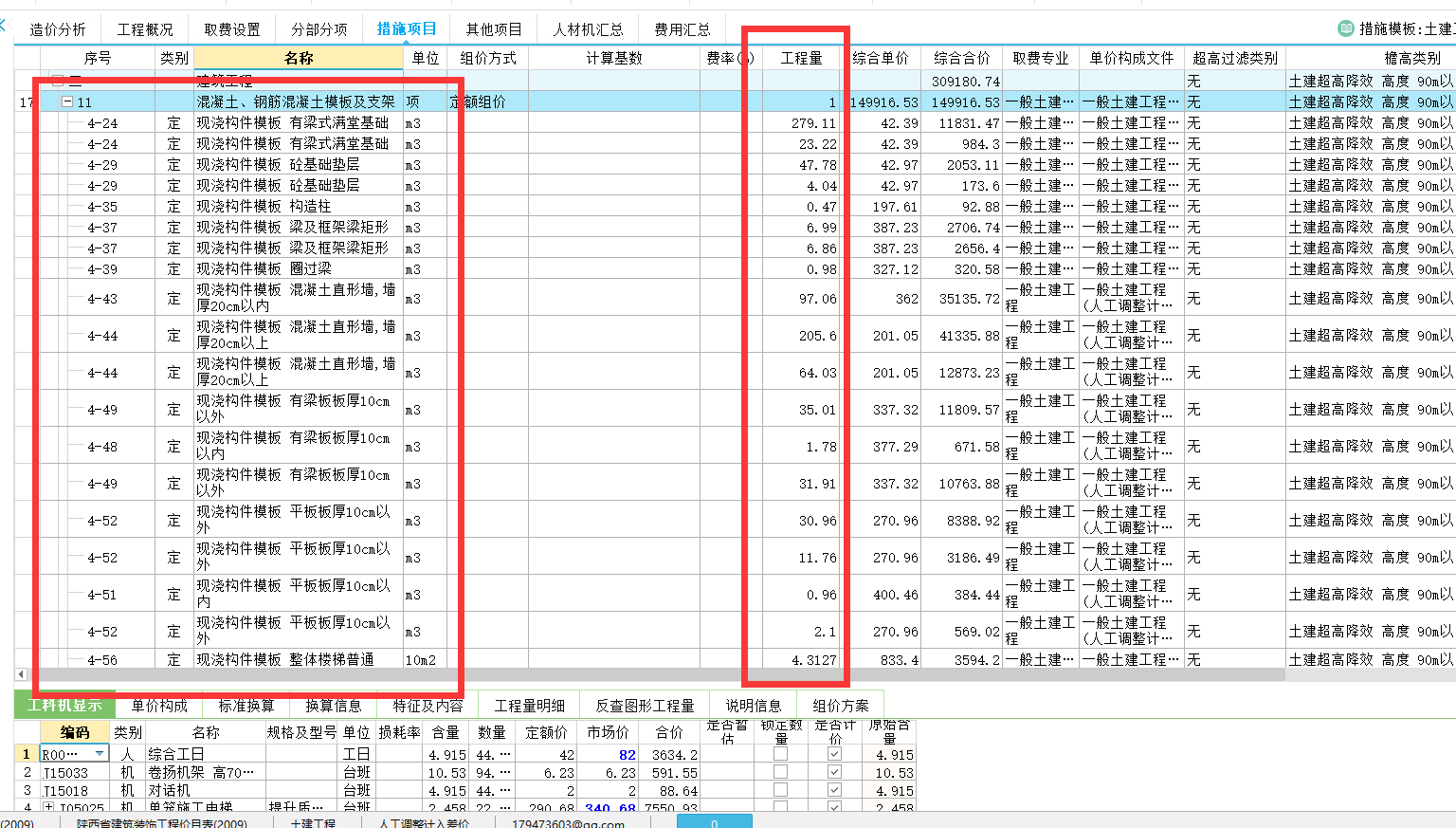Image resolution: width=1456 pixels, height=828 pixels.
Task: Click the 名称 column header in the main table
Action: pos(299,58)
